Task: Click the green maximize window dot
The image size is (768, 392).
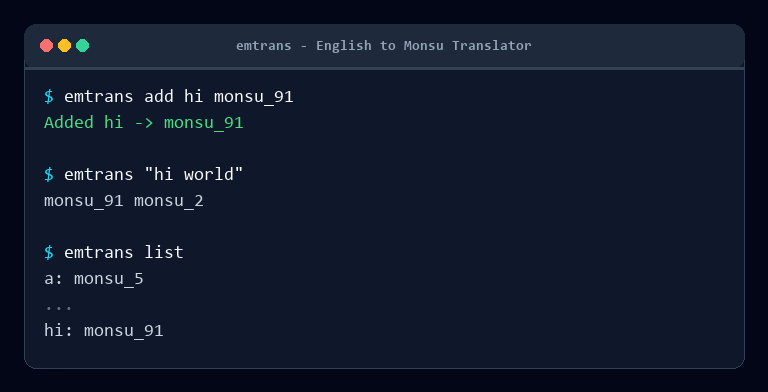Action: 83,46
